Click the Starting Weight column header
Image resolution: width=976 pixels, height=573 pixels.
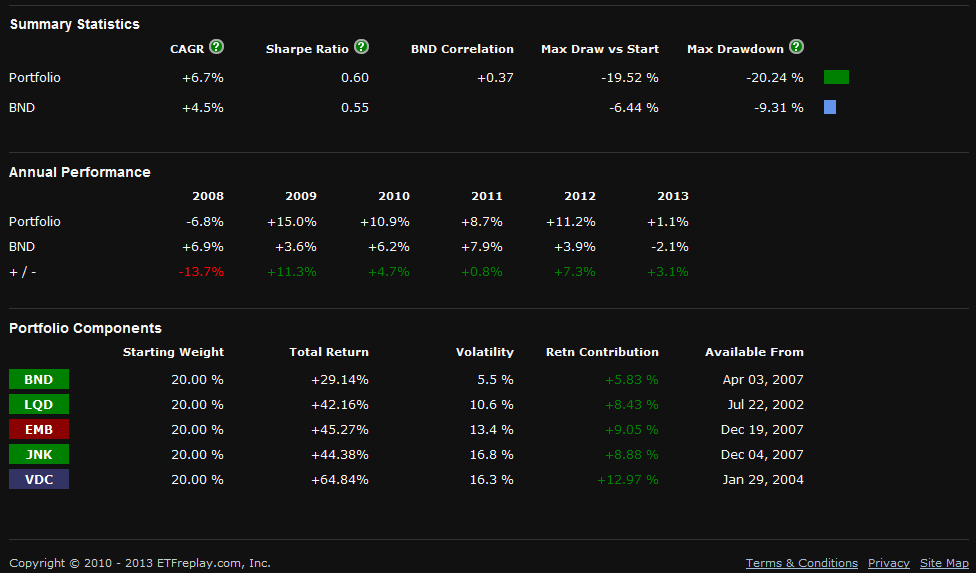click(173, 352)
